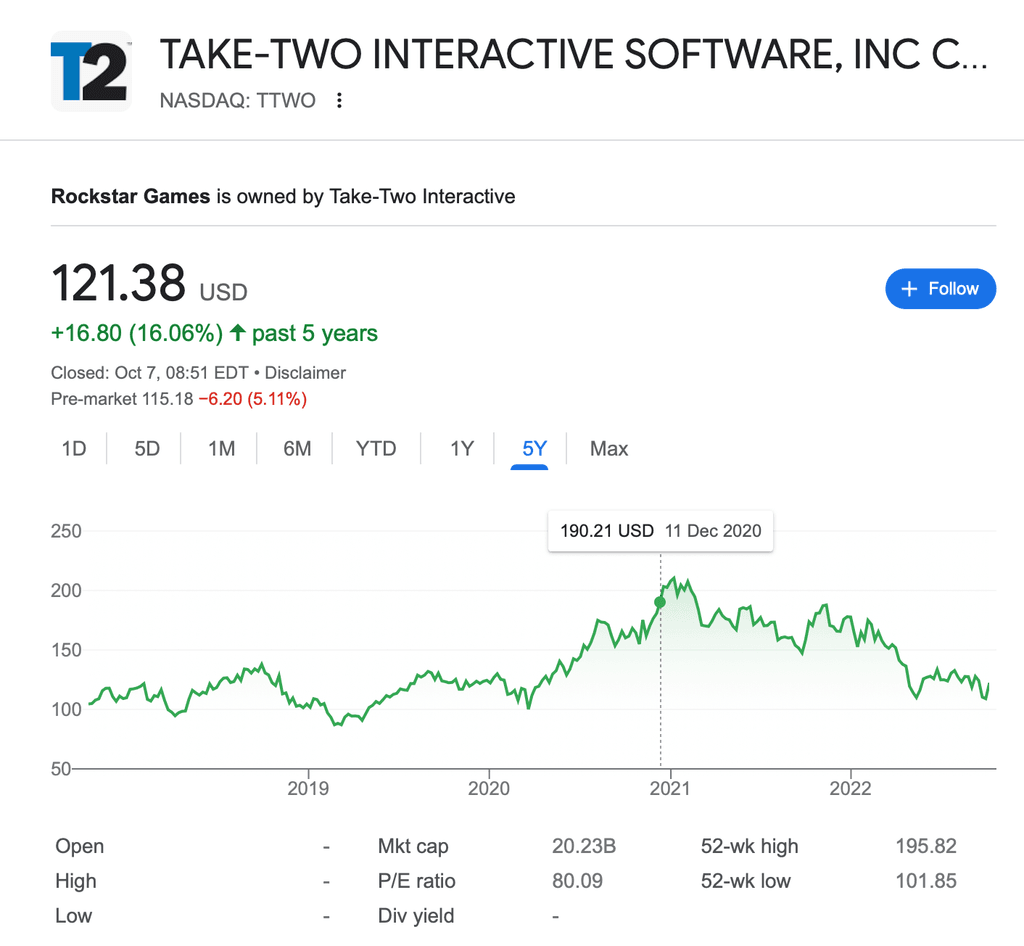
Task: Show the 1Y chart range
Action: click(461, 449)
